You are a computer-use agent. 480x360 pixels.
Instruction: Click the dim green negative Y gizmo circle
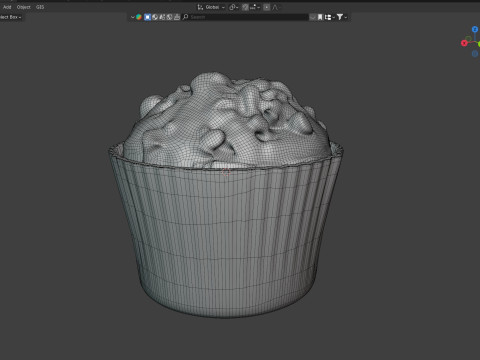click(x=468, y=39)
